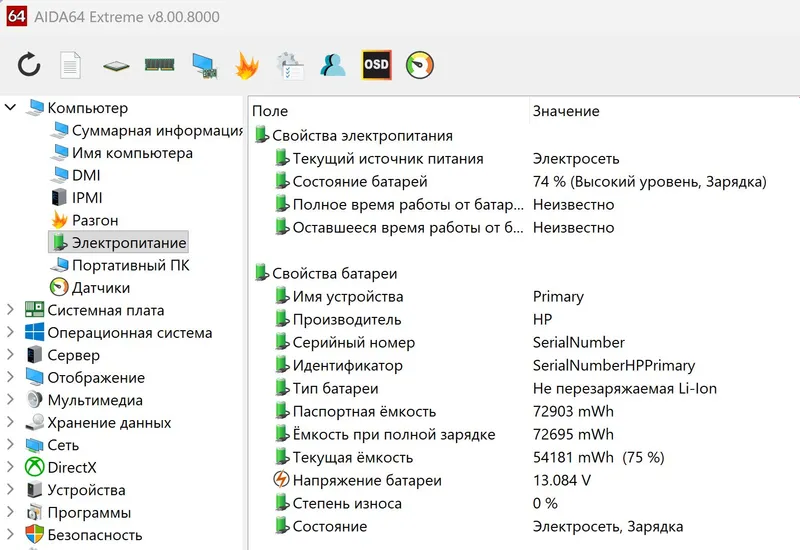This screenshot has width=800, height=550.
Task: Click the Электросеть, Зарядка status value
Action: coord(608,527)
